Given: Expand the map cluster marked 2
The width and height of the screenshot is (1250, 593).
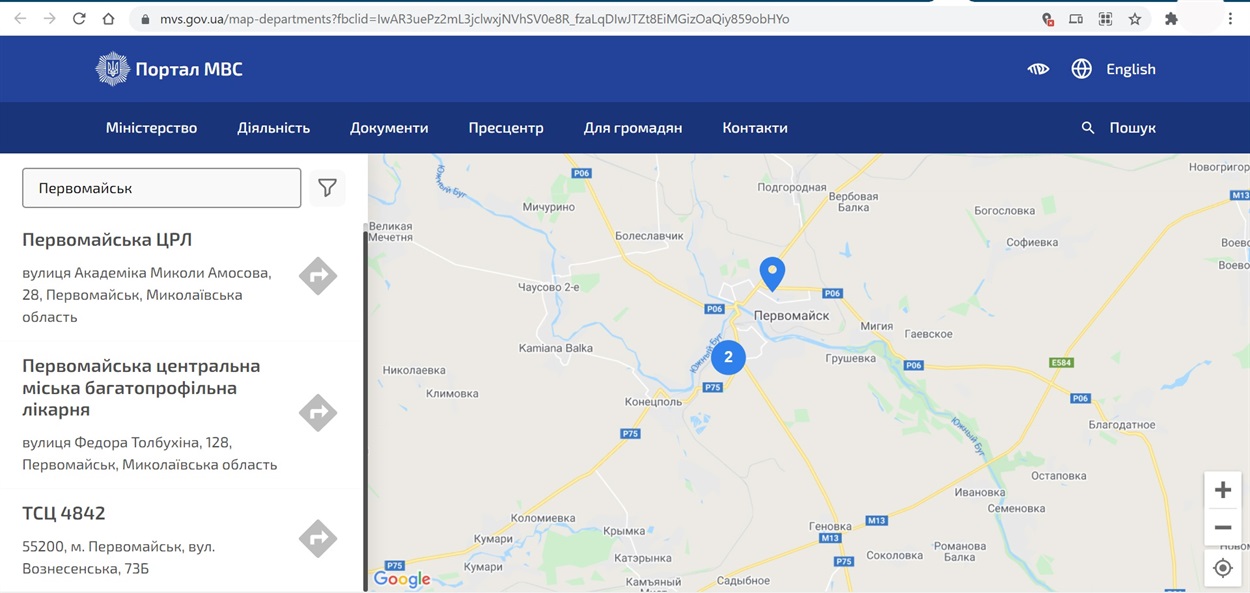Looking at the screenshot, I should pos(728,357).
